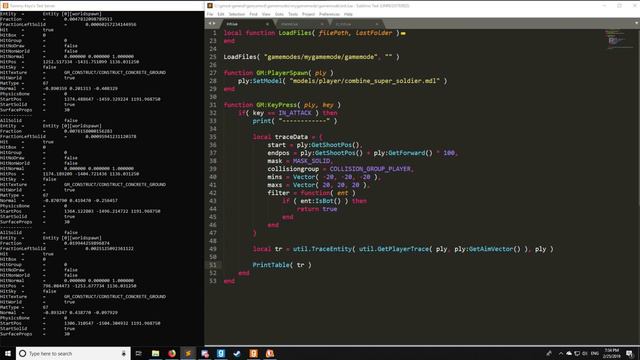Click the tab scroll arrows left of tabs
The image size is (640, 360).
(x=212, y=24)
